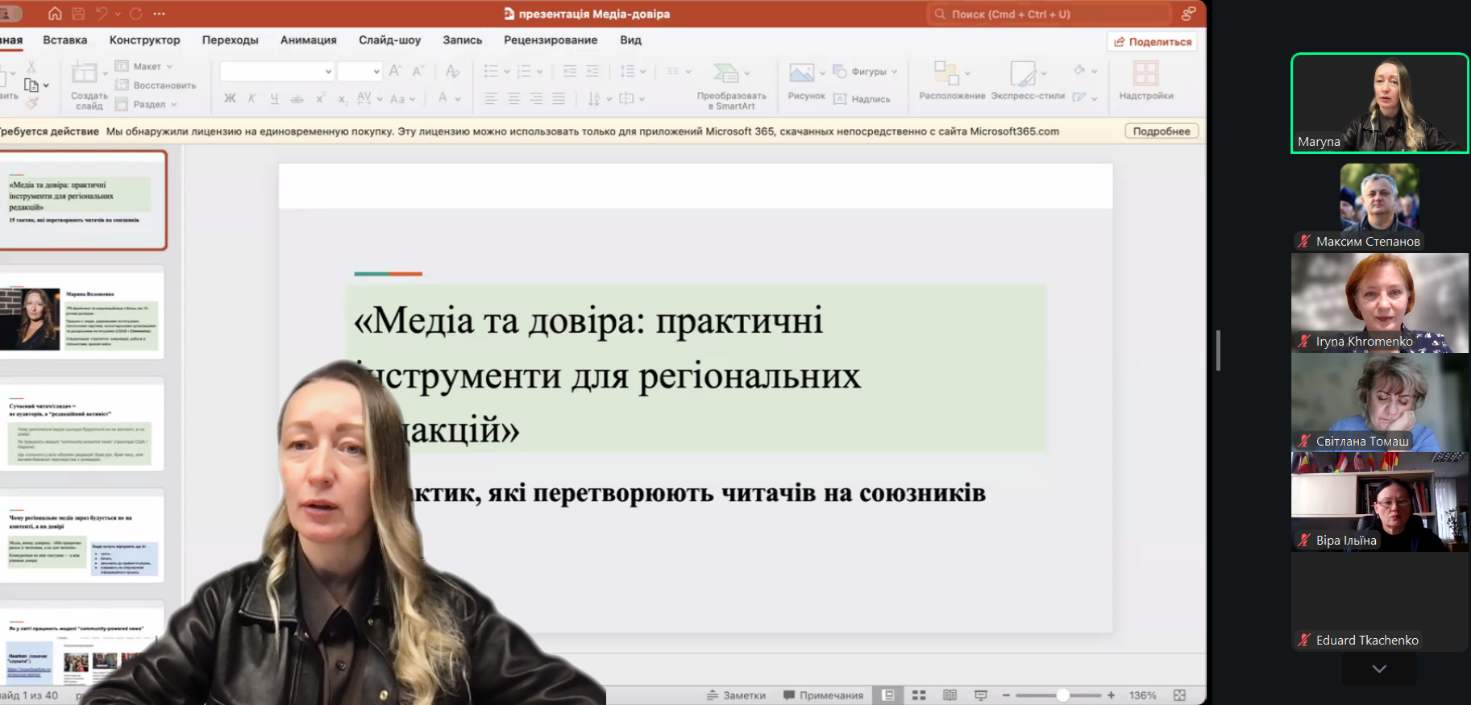The width and height of the screenshot is (1471, 705).
Task: Start the slideshow from status bar
Action: click(x=979, y=693)
